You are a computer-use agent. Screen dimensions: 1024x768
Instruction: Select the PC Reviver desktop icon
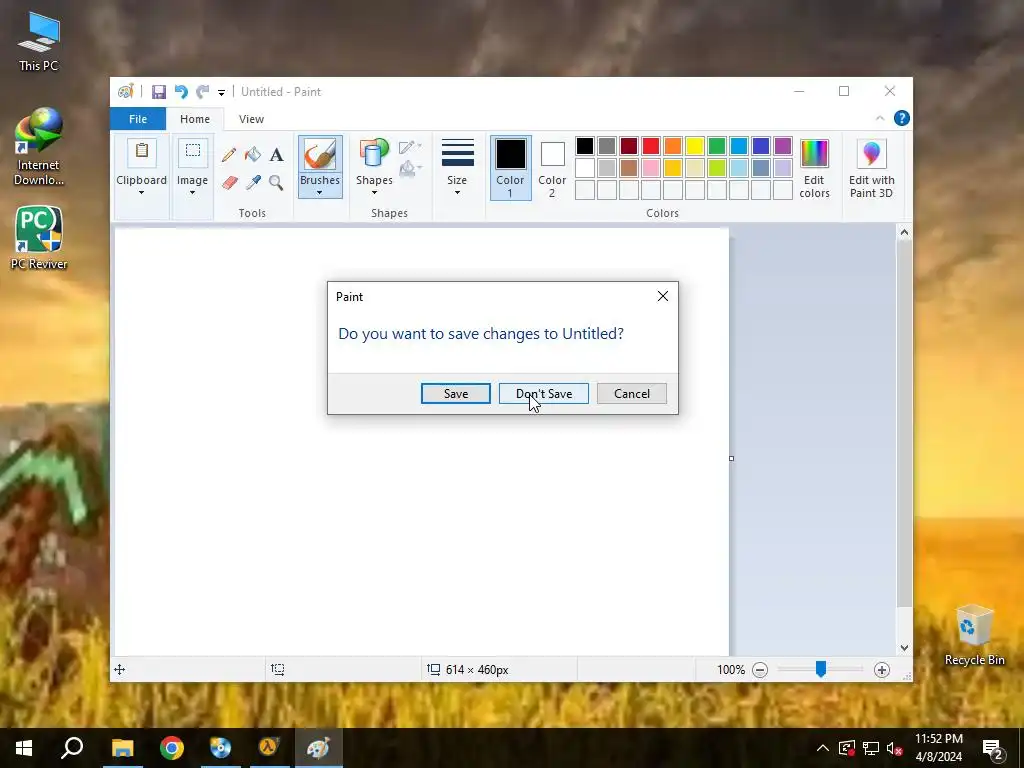click(39, 238)
